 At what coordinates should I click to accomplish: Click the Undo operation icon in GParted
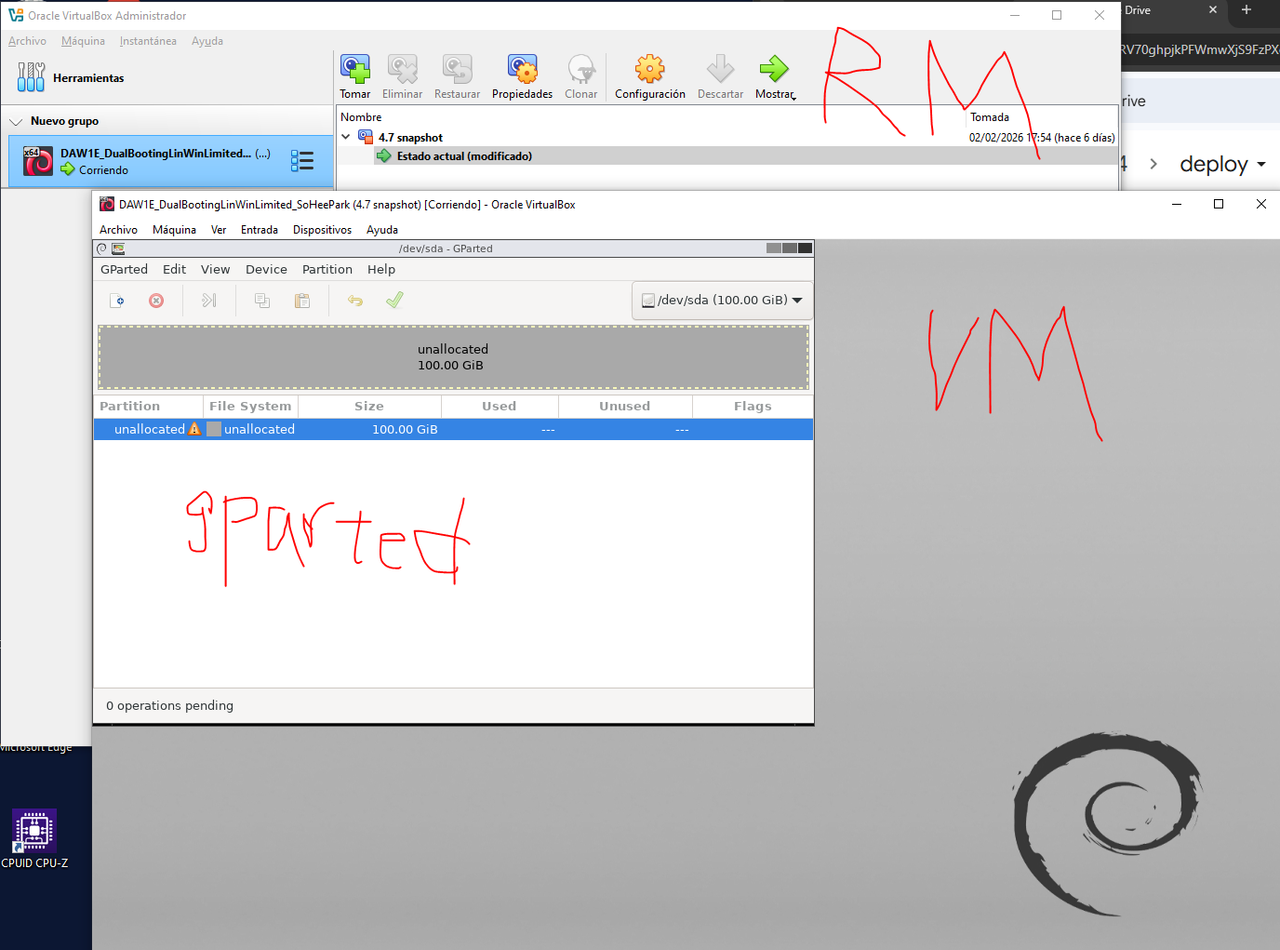tap(355, 300)
